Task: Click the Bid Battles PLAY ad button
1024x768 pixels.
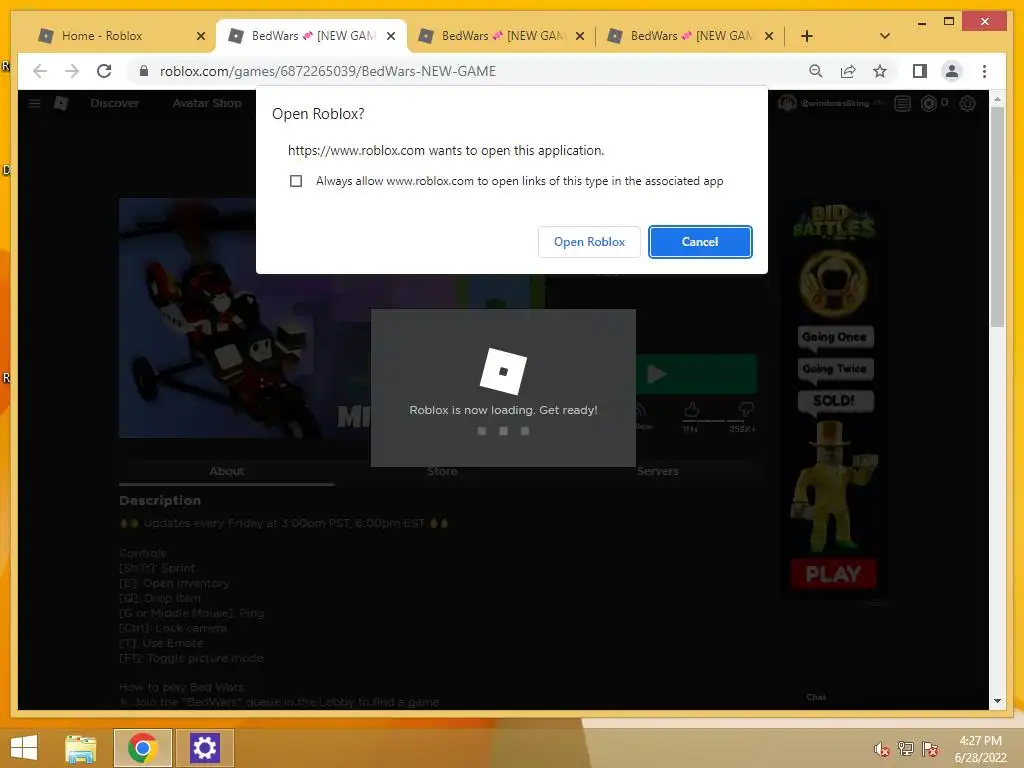Action: click(x=833, y=574)
